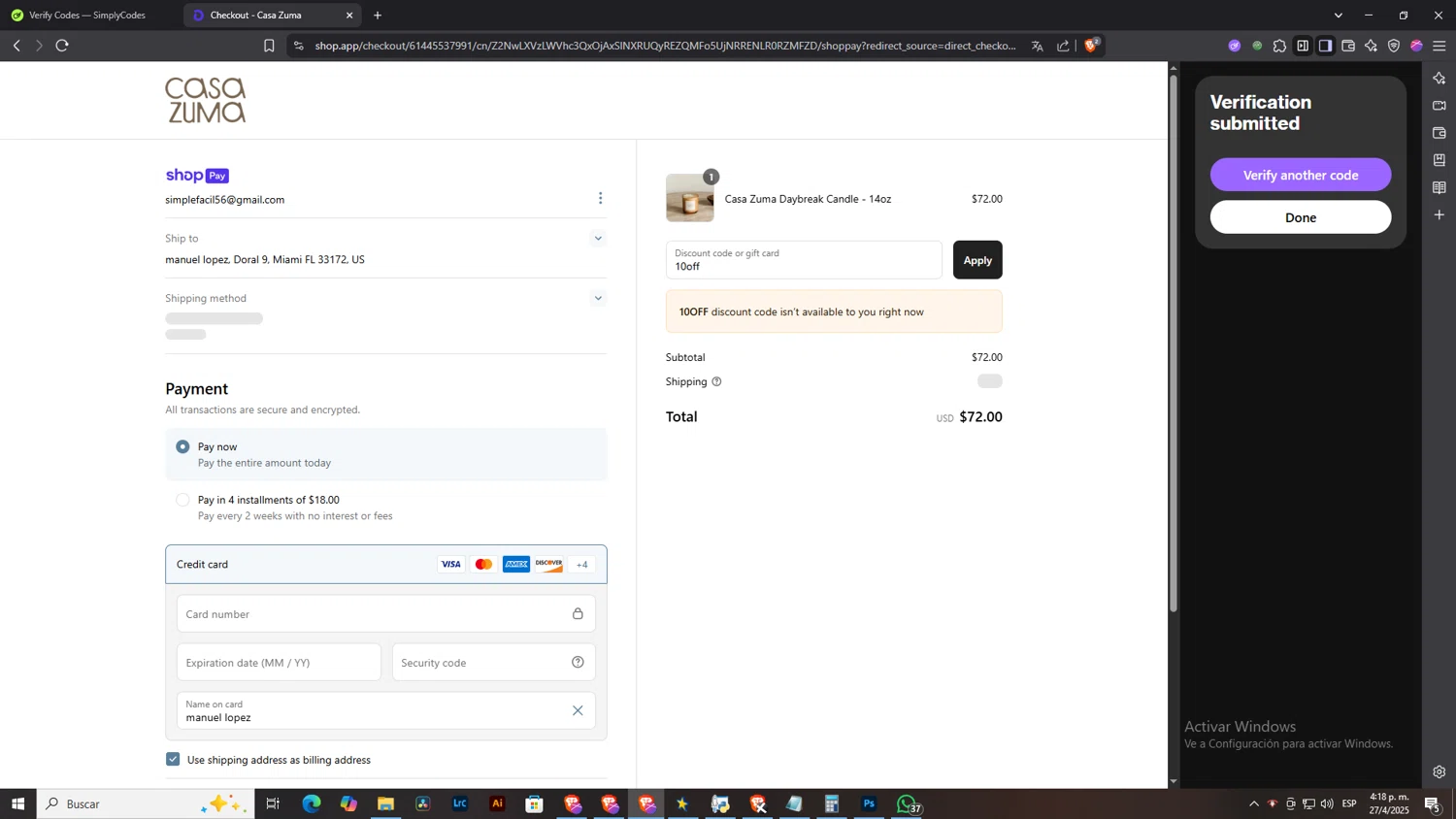The height and width of the screenshot is (819, 1456).
Task: Open the wallet icon in the sidebar strip
Action: tap(1439, 132)
